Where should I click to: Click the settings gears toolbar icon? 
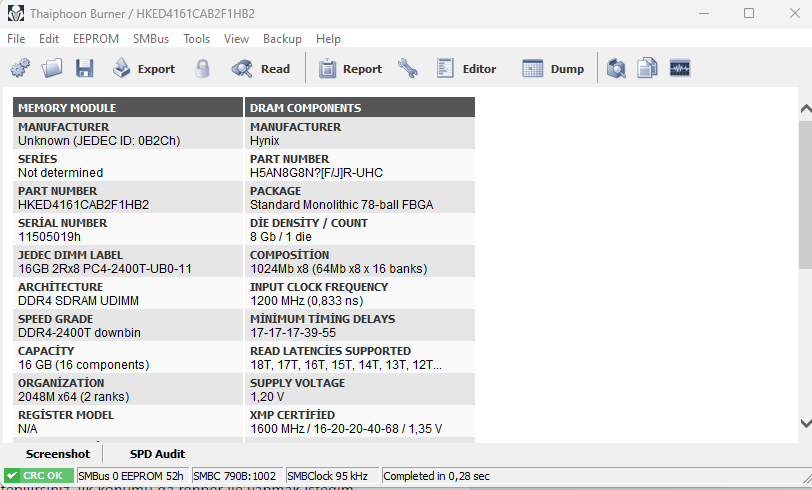click(x=20, y=68)
